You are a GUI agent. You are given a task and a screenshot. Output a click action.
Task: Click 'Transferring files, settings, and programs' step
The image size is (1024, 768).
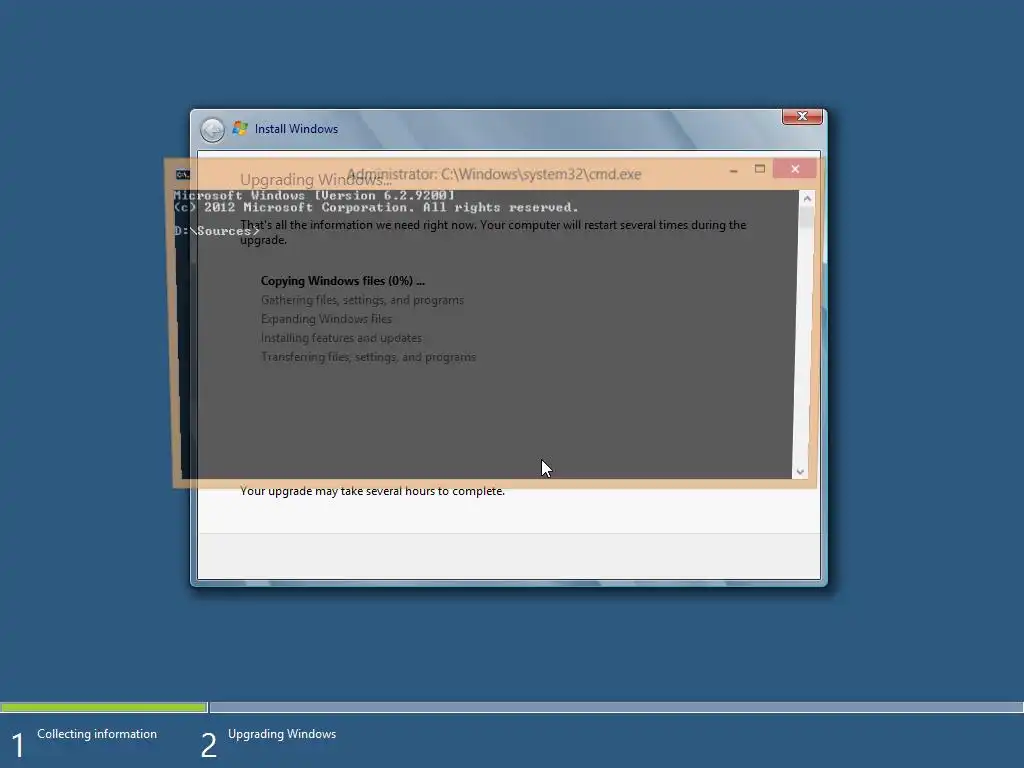(x=368, y=357)
